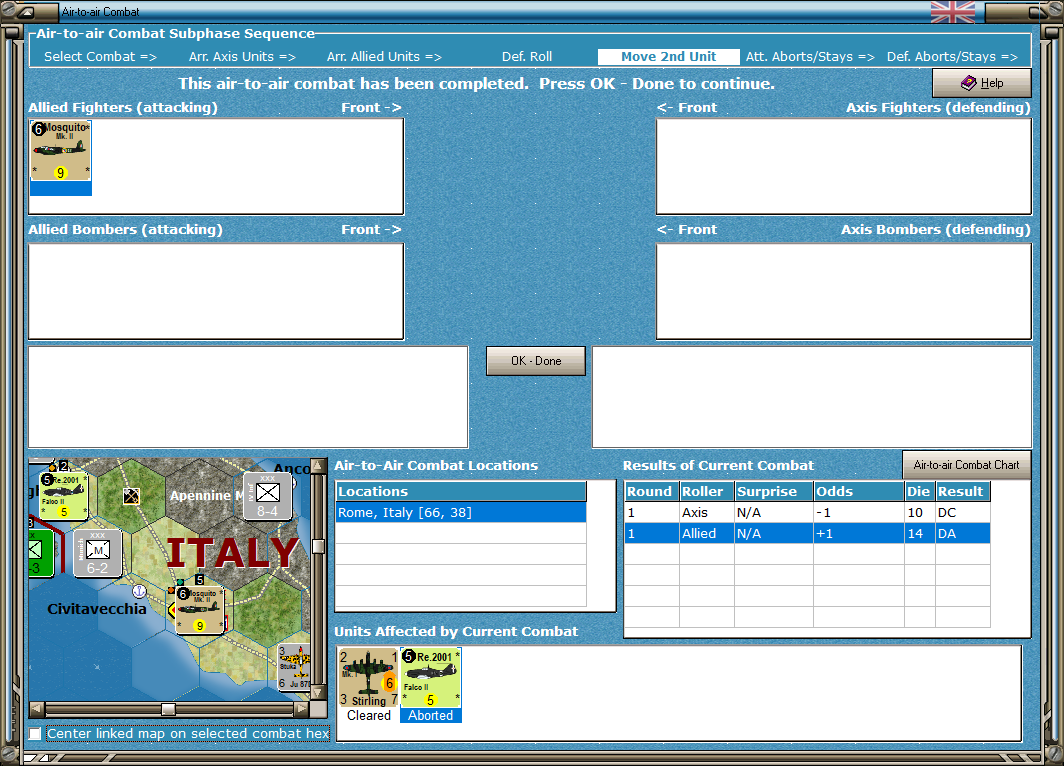This screenshot has height=766, width=1064.
Task: Click the Die column header
Action: click(x=919, y=491)
